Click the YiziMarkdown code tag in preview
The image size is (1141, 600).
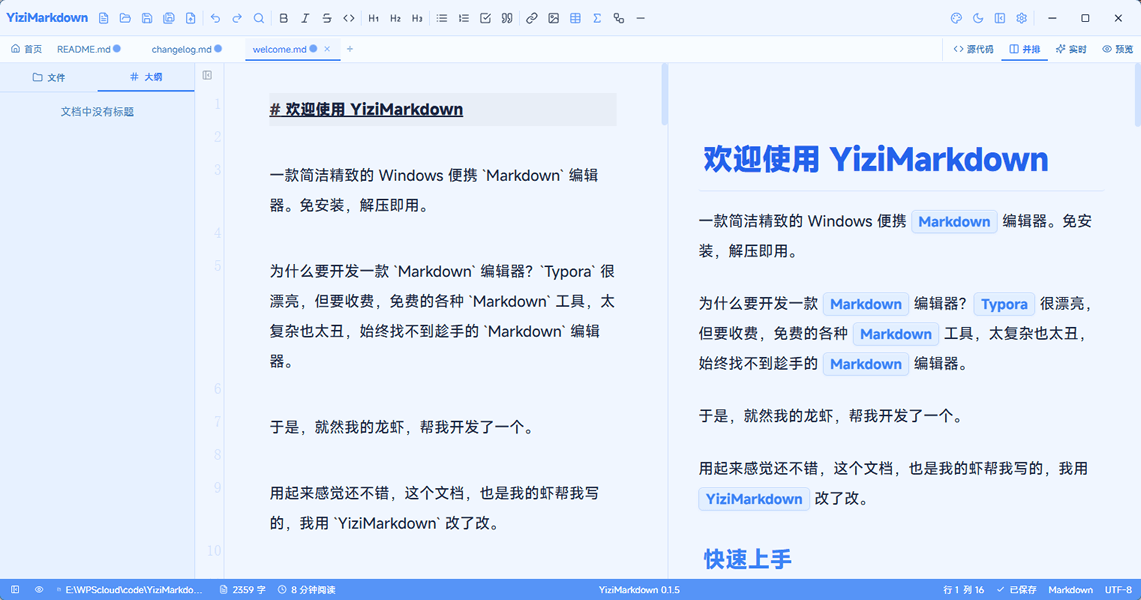click(754, 499)
